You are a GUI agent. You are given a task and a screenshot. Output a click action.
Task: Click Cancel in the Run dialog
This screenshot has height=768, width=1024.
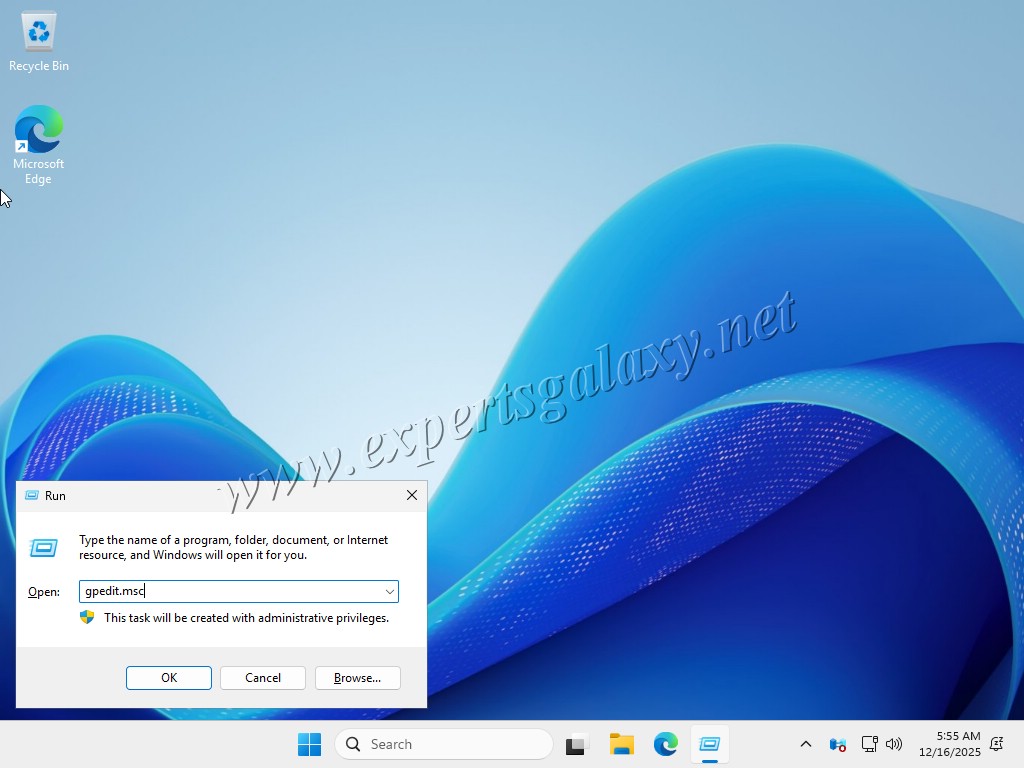coord(263,678)
